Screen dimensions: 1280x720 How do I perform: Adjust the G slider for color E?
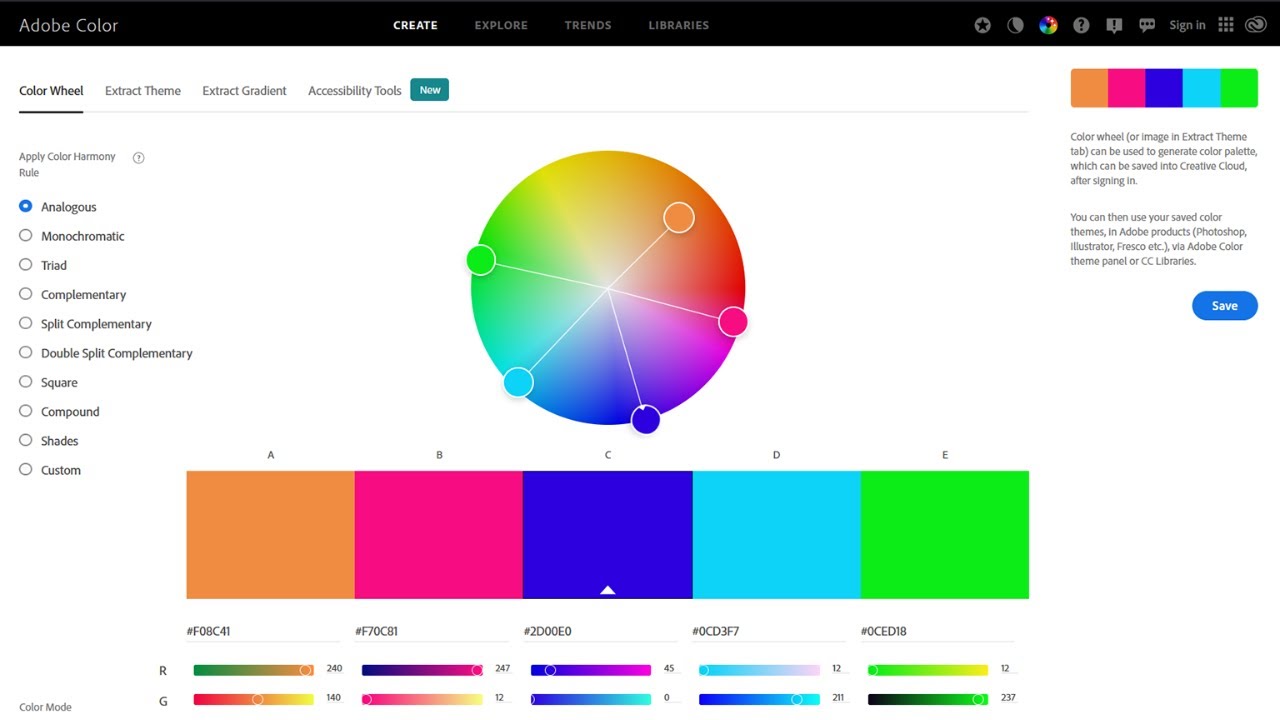click(x=928, y=699)
